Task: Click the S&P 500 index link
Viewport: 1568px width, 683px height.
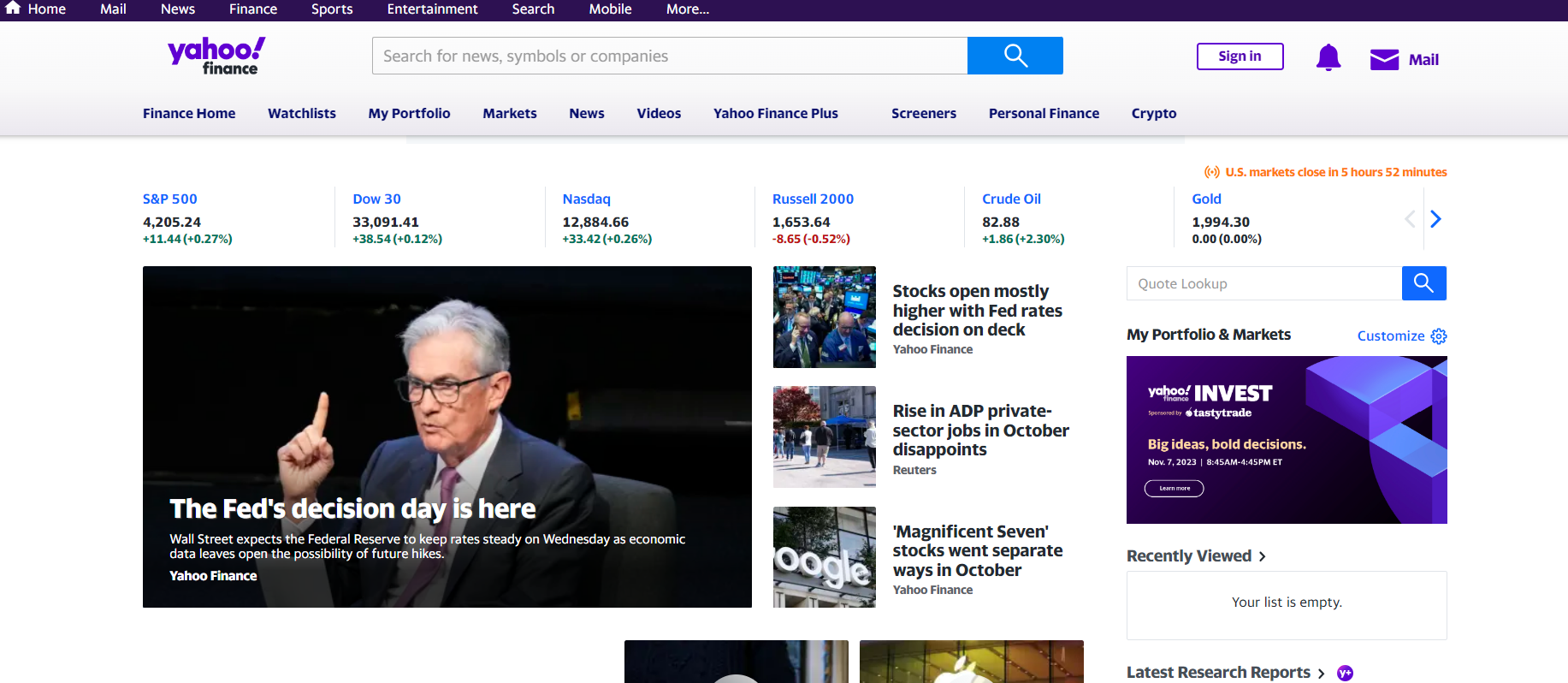Action: (169, 199)
